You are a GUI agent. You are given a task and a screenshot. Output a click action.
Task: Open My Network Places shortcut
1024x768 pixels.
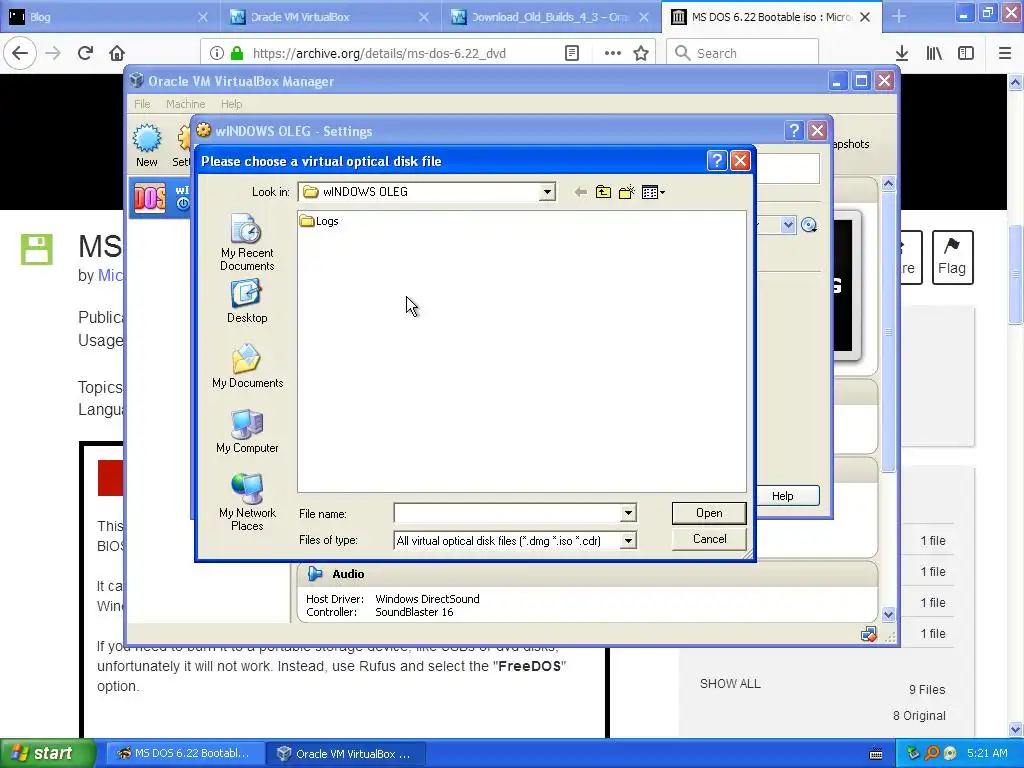[x=247, y=502]
